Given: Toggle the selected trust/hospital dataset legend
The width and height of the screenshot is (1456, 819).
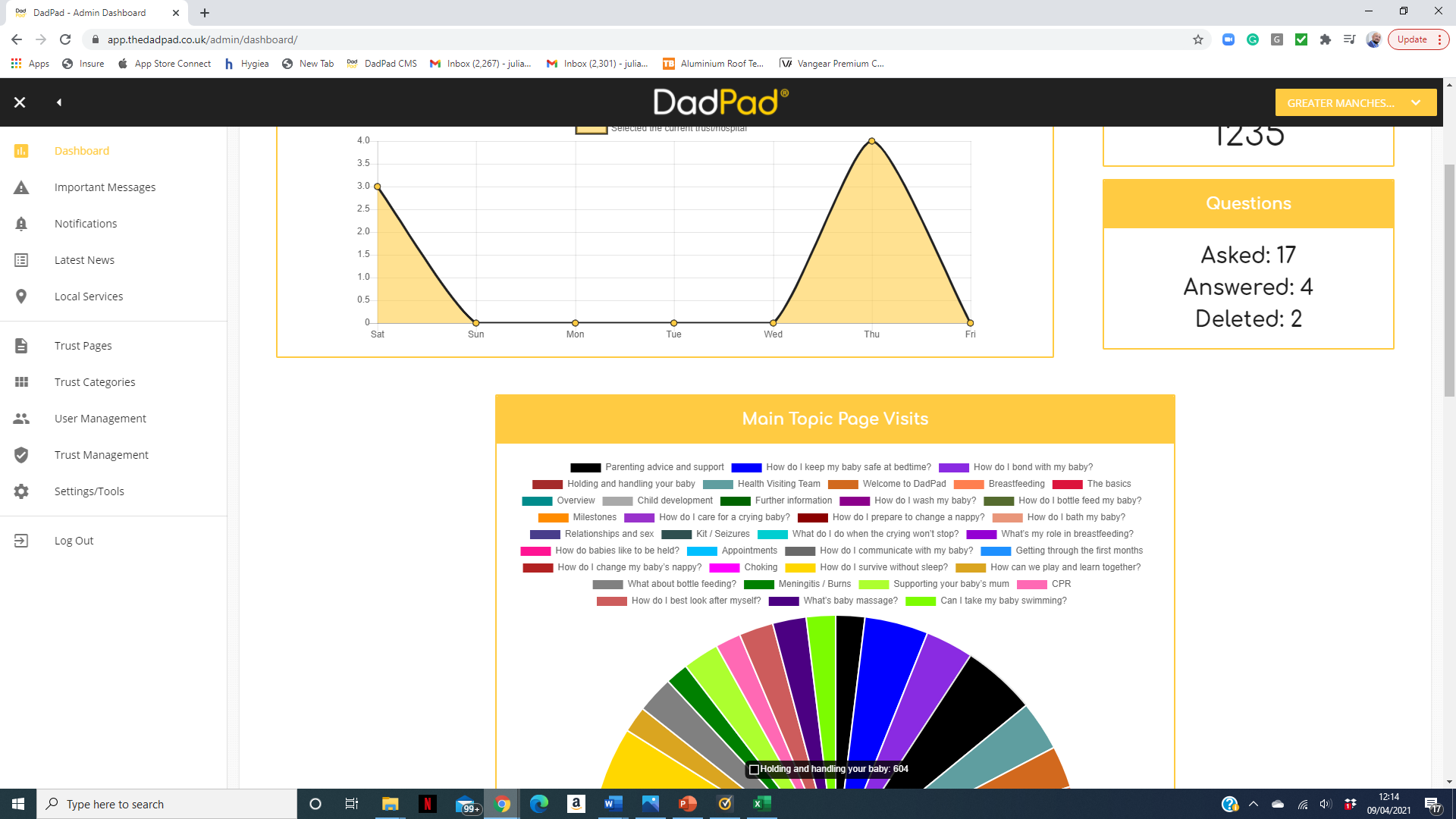Looking at the screenshot, I should tap(591, 130).
